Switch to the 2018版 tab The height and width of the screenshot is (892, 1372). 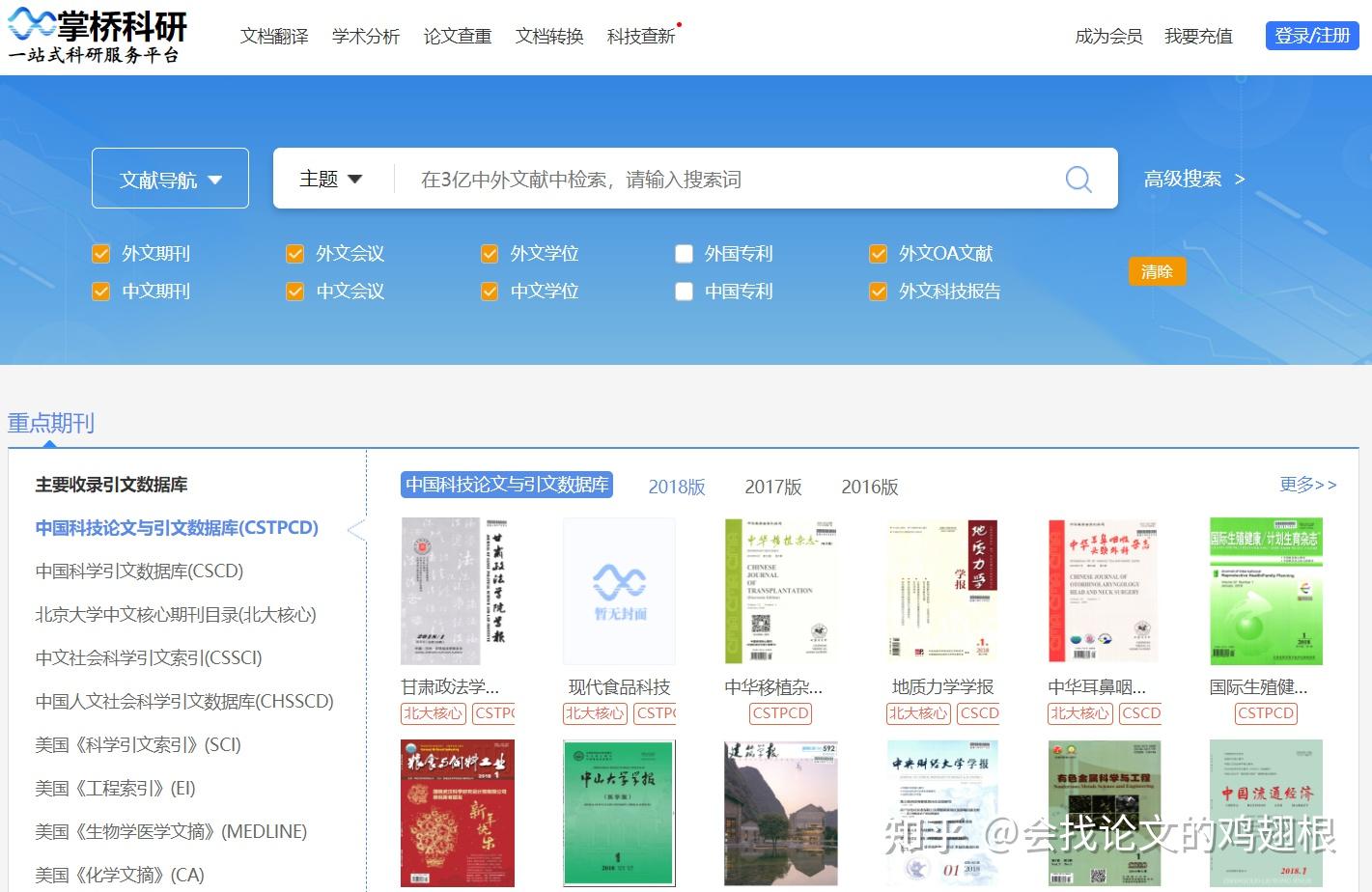[x=677, y=487]
